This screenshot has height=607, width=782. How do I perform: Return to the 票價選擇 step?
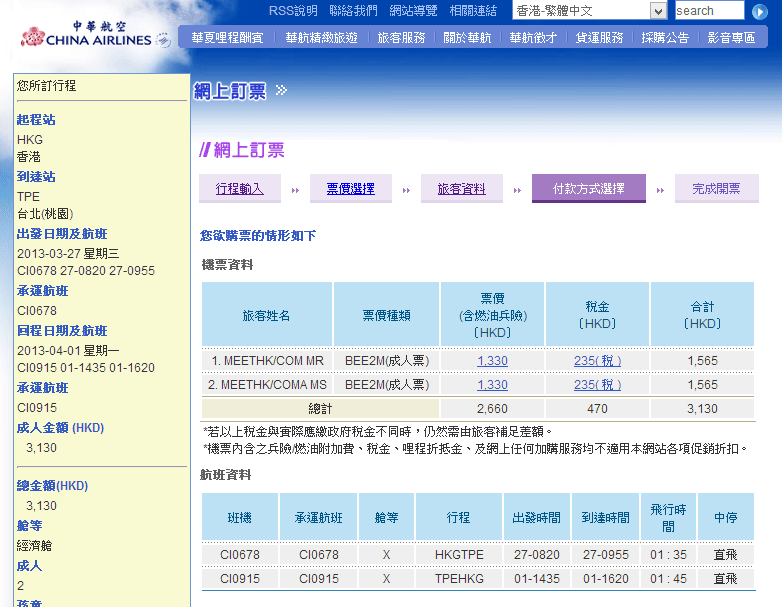(x=350, y=189)
